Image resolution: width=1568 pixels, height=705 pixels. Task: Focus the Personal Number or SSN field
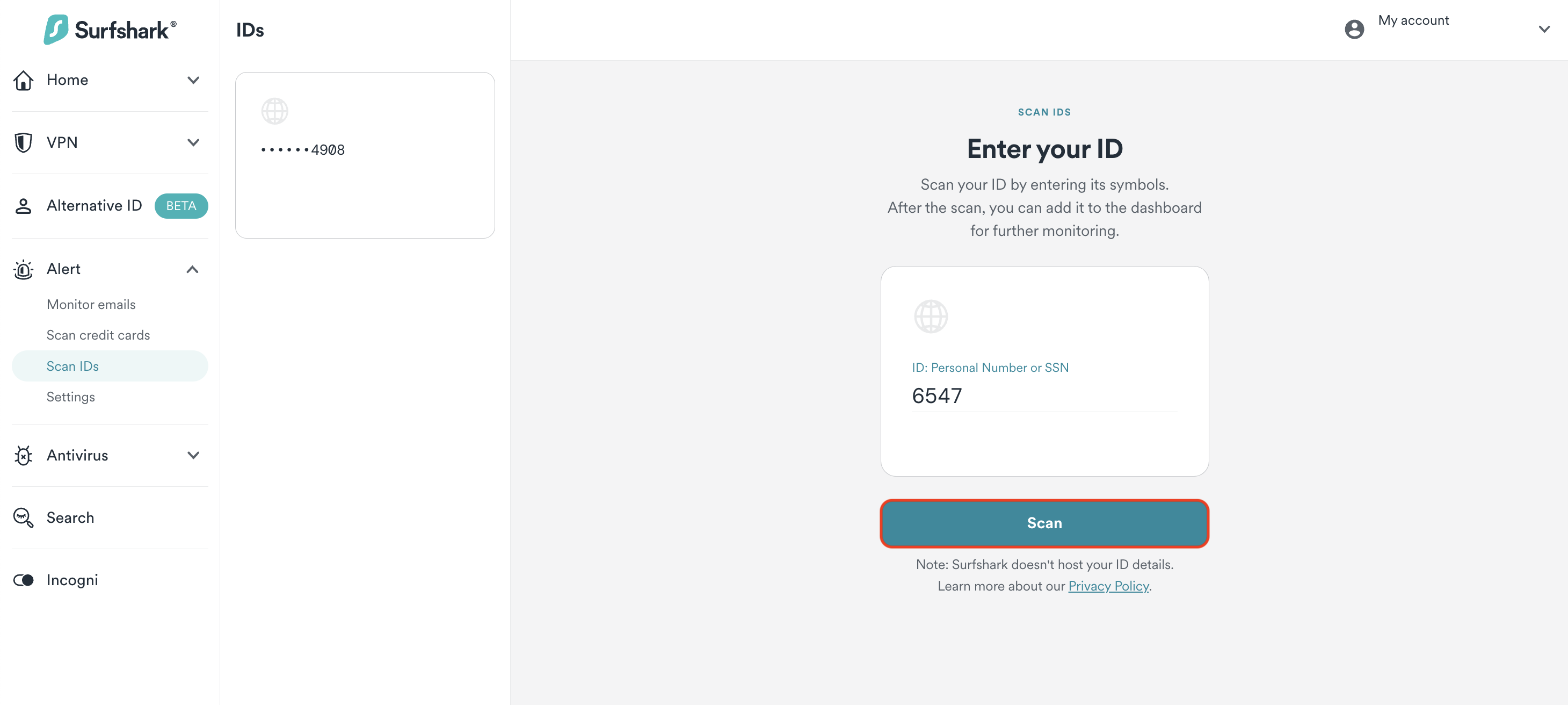click(x=1043, y=396)
